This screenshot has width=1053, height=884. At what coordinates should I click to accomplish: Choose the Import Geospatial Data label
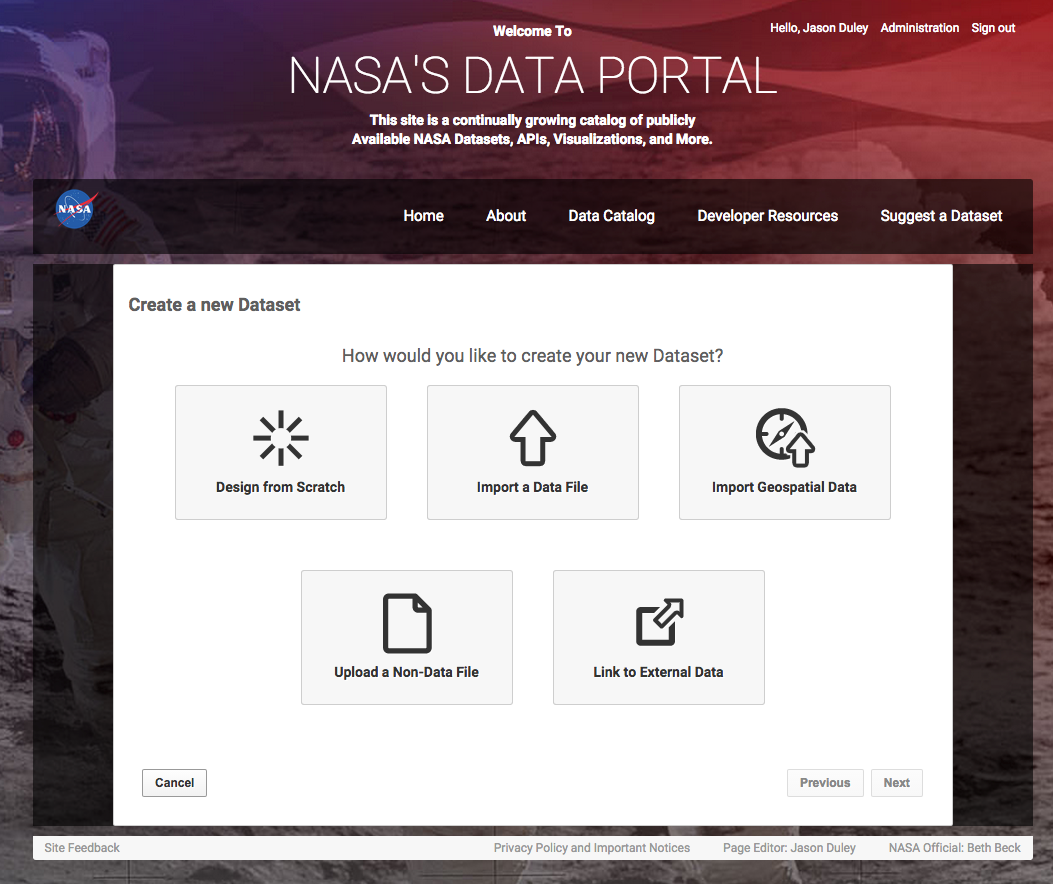[784, 487]
